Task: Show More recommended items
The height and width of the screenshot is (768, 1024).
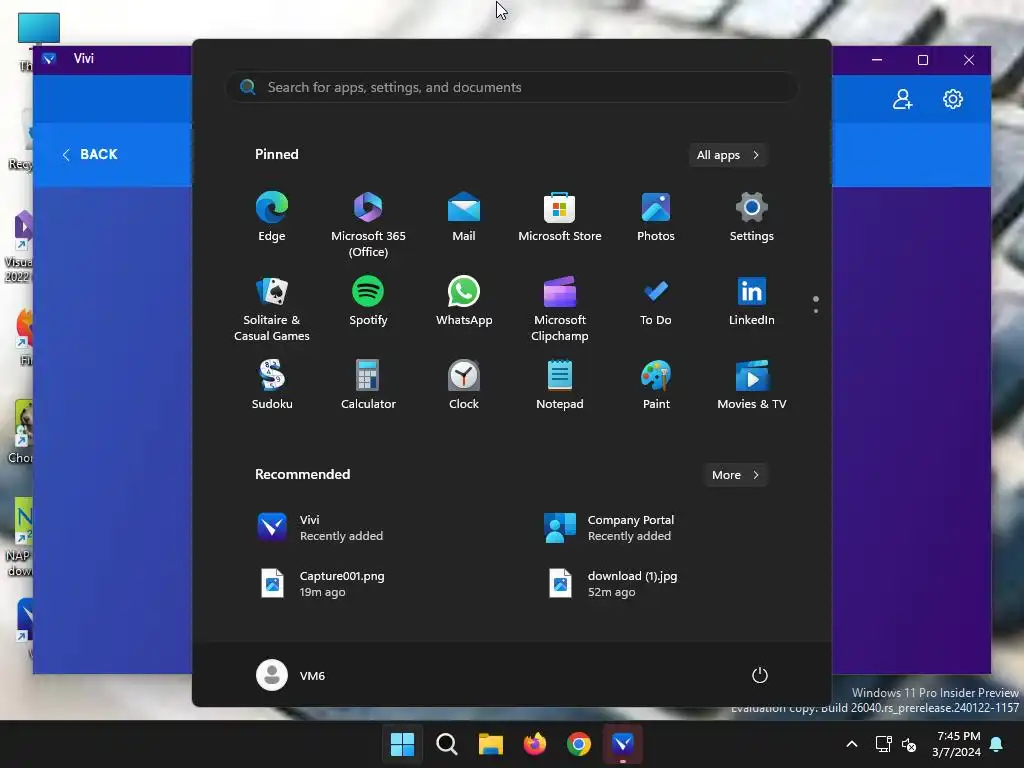Action: point(735,475)
